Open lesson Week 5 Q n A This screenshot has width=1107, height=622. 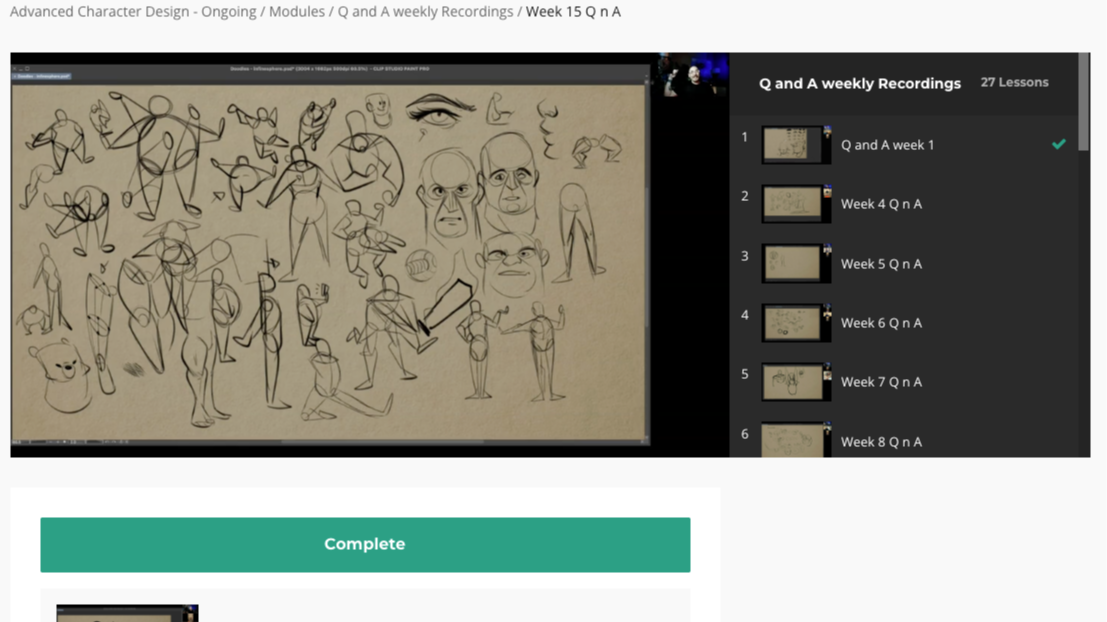881,264
